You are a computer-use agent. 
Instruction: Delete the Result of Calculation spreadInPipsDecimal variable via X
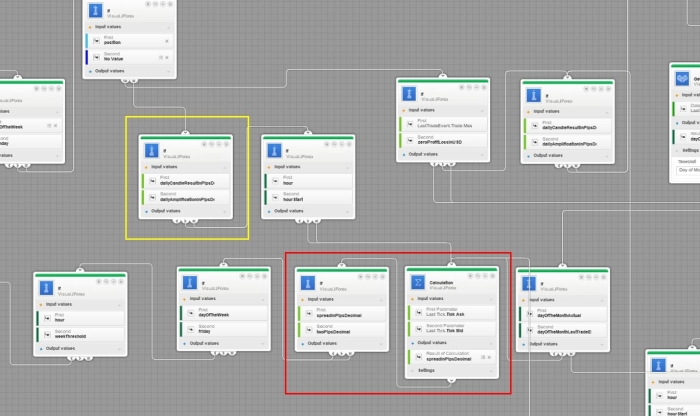coord(489,357)
